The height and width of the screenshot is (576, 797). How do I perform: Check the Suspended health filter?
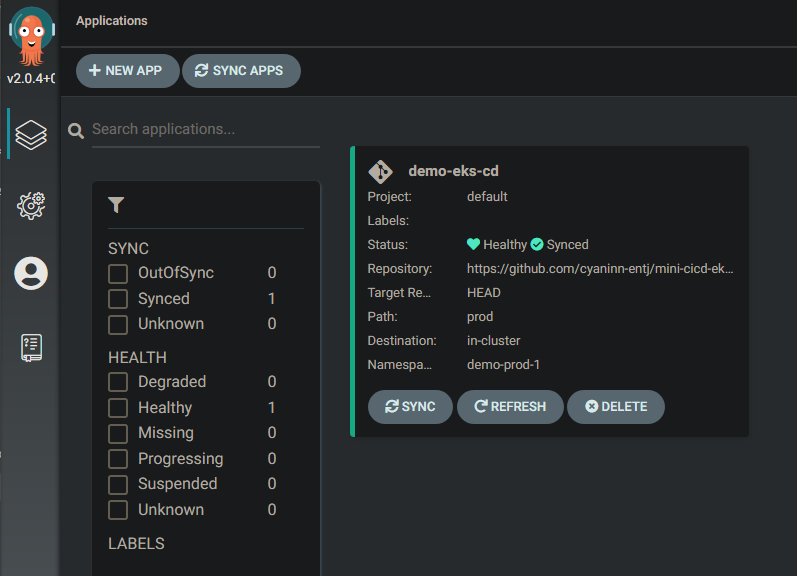118,484
